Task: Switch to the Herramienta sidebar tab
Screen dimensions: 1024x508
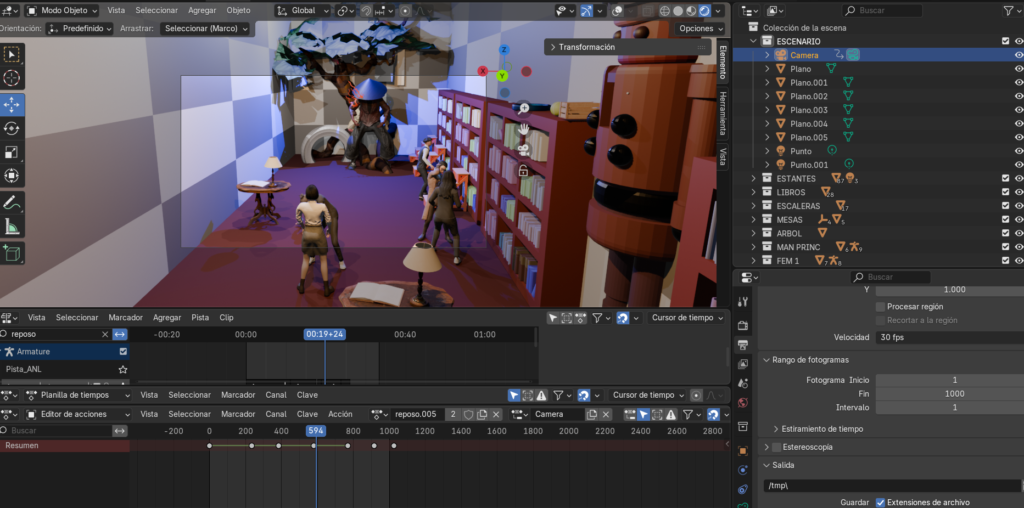Action: pyautogui.click(x=722, y=113)
